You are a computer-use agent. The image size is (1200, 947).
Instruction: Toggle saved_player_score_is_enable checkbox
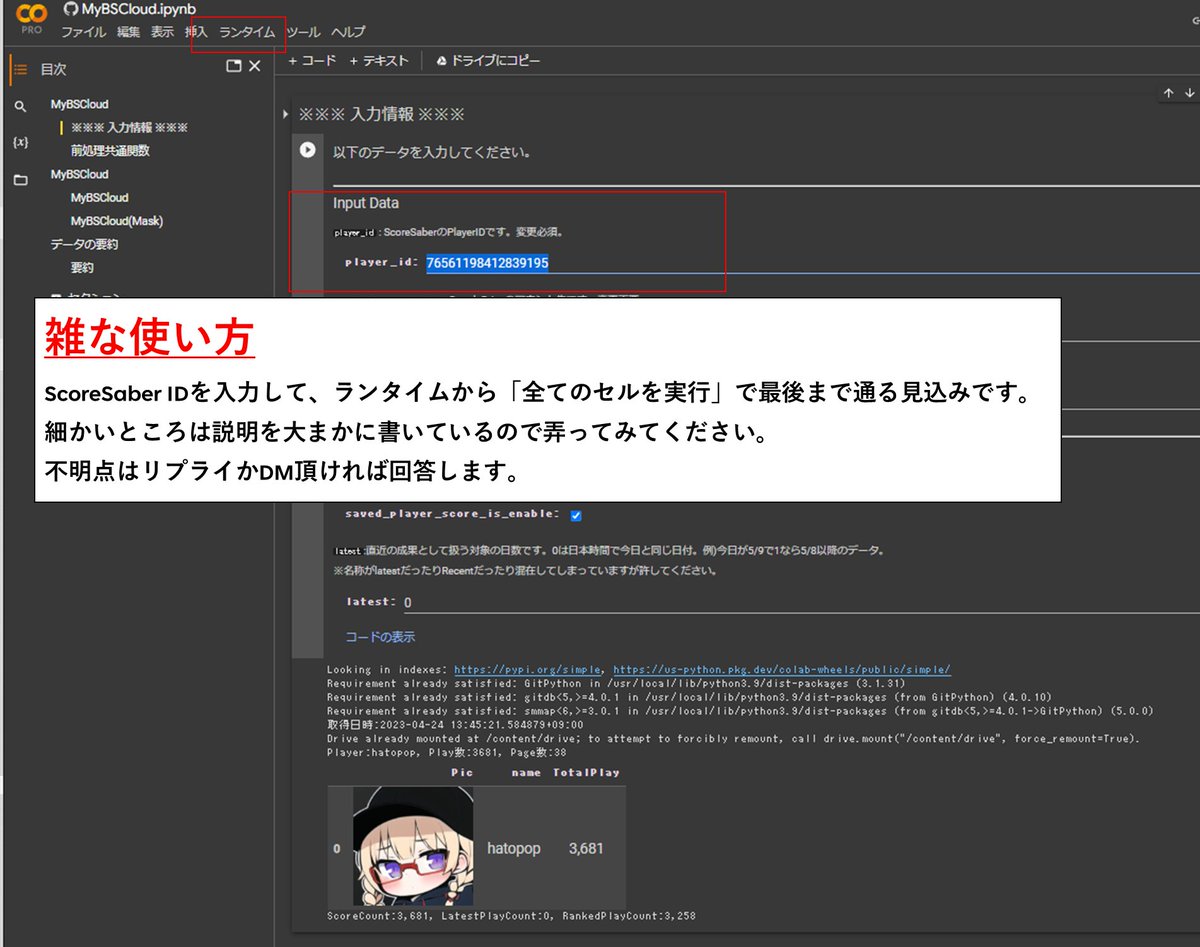[x=576, y=515]
